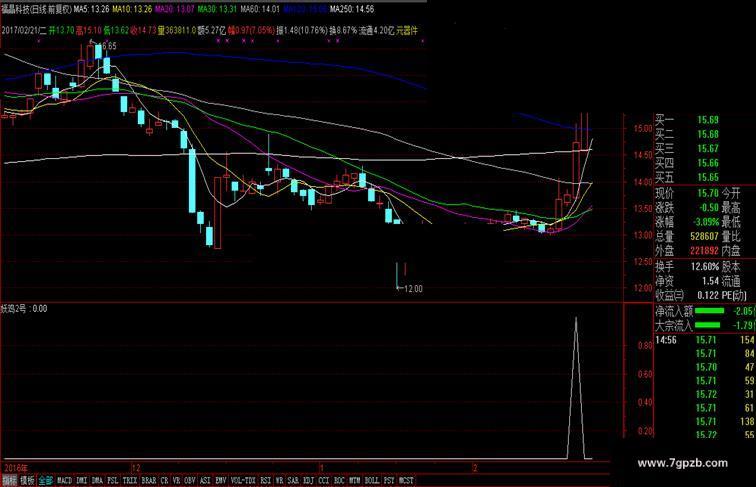This screenshot has width=756, height=487.
Task: Open the VR indicator tab
Action: coord(176,481)
